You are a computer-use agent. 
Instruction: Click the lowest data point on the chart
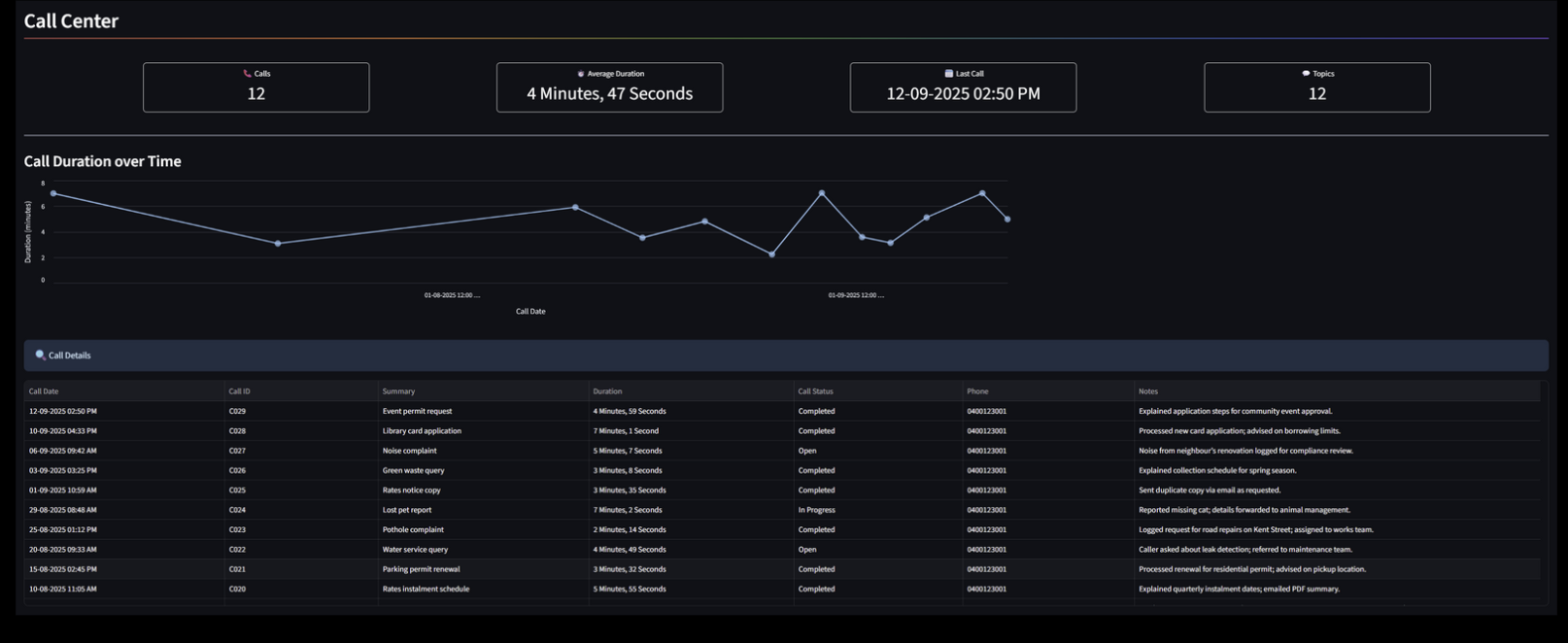coord(772,254)
